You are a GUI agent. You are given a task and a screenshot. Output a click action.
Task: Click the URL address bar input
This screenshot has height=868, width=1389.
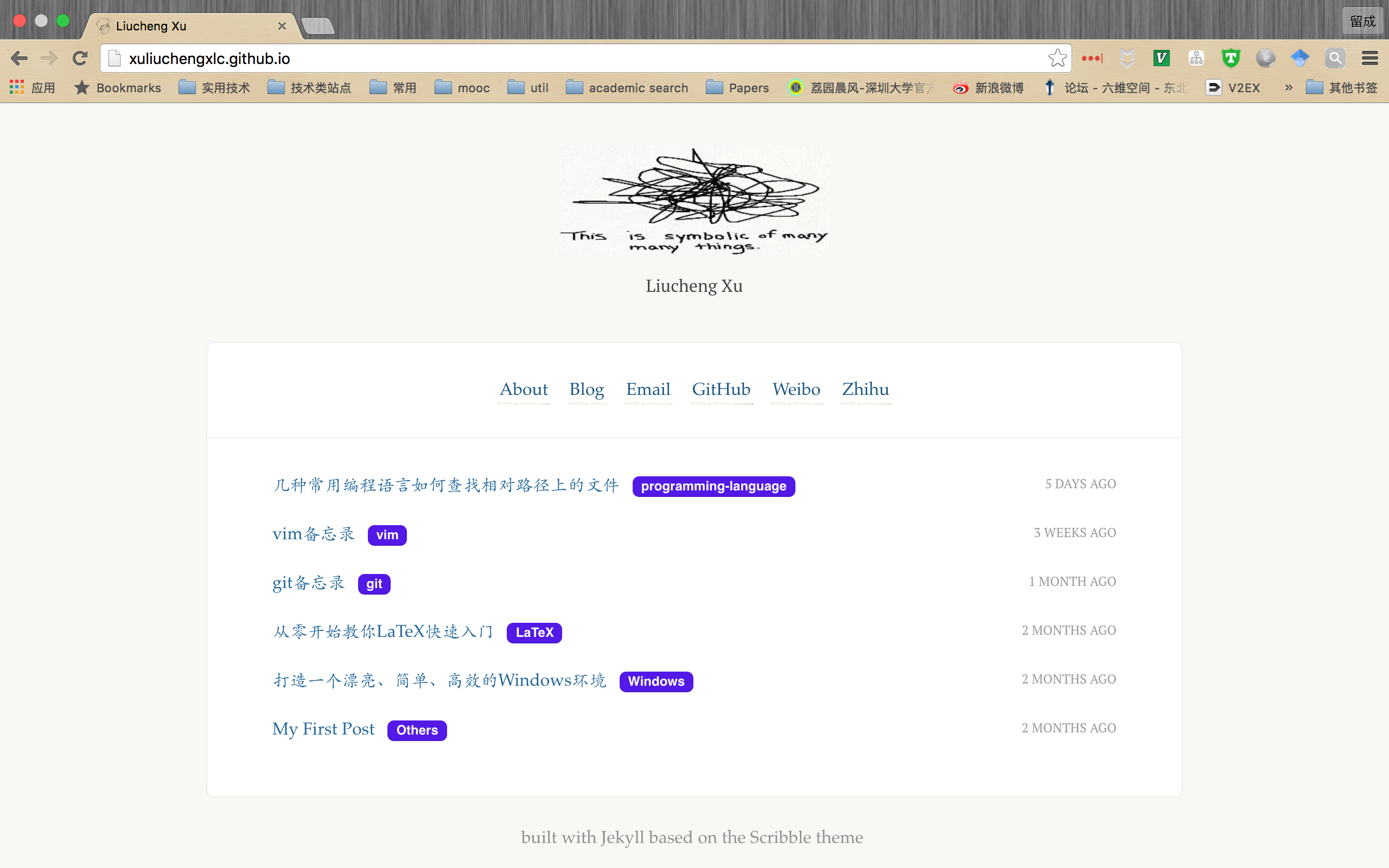pyautogui.click(x=583, y=58)
